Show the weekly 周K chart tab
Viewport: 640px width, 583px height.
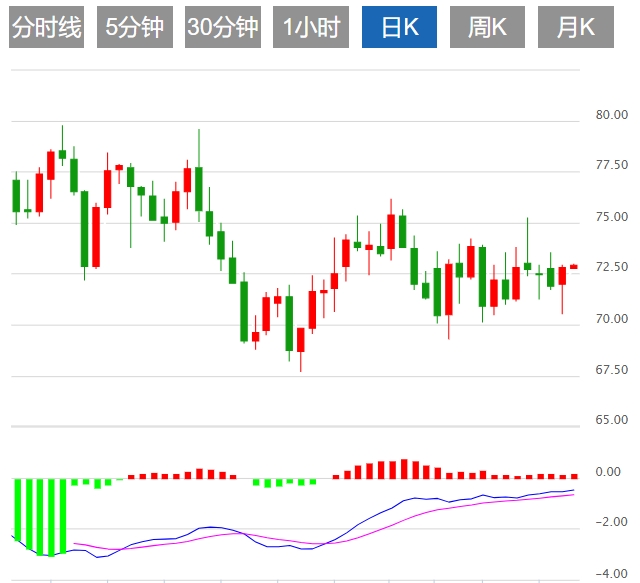[487, 28]
